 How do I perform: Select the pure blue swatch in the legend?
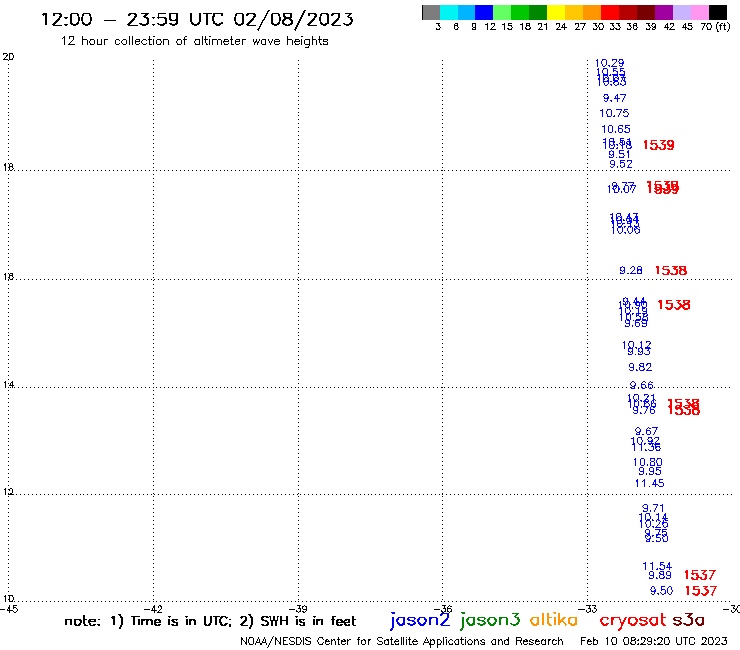pyautogui.click(x=484, y=12)
